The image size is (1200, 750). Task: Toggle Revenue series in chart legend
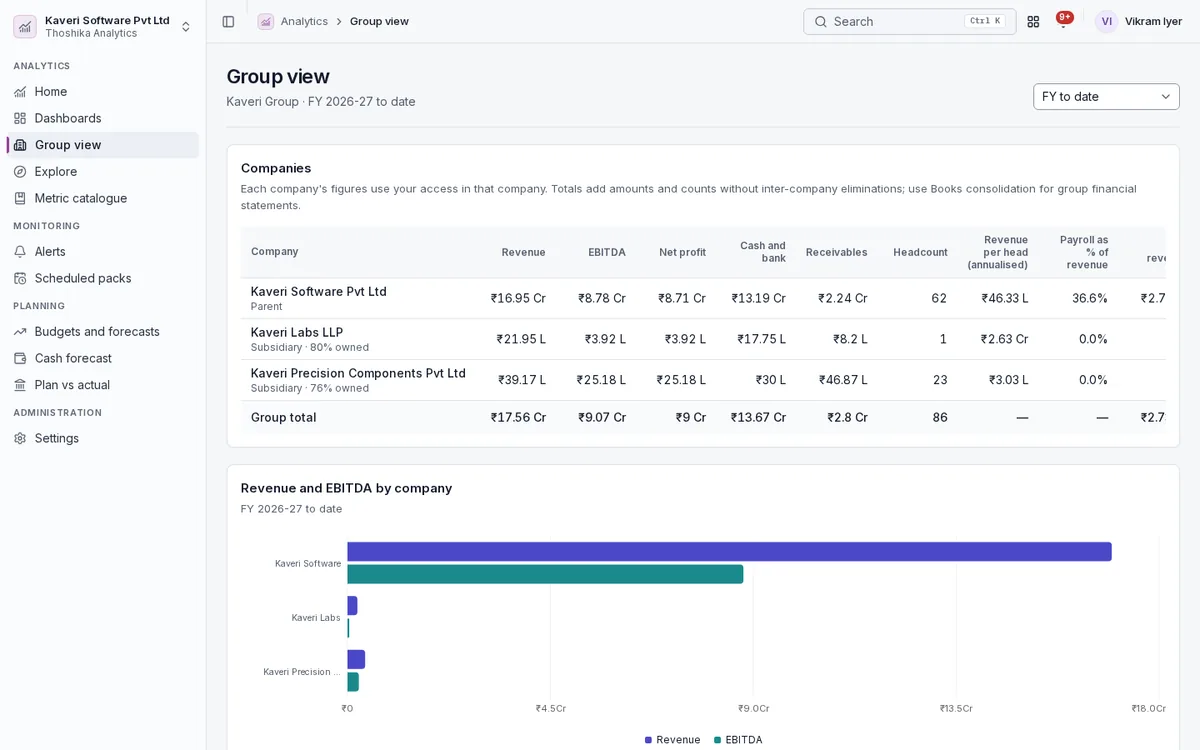click(673, 740)
